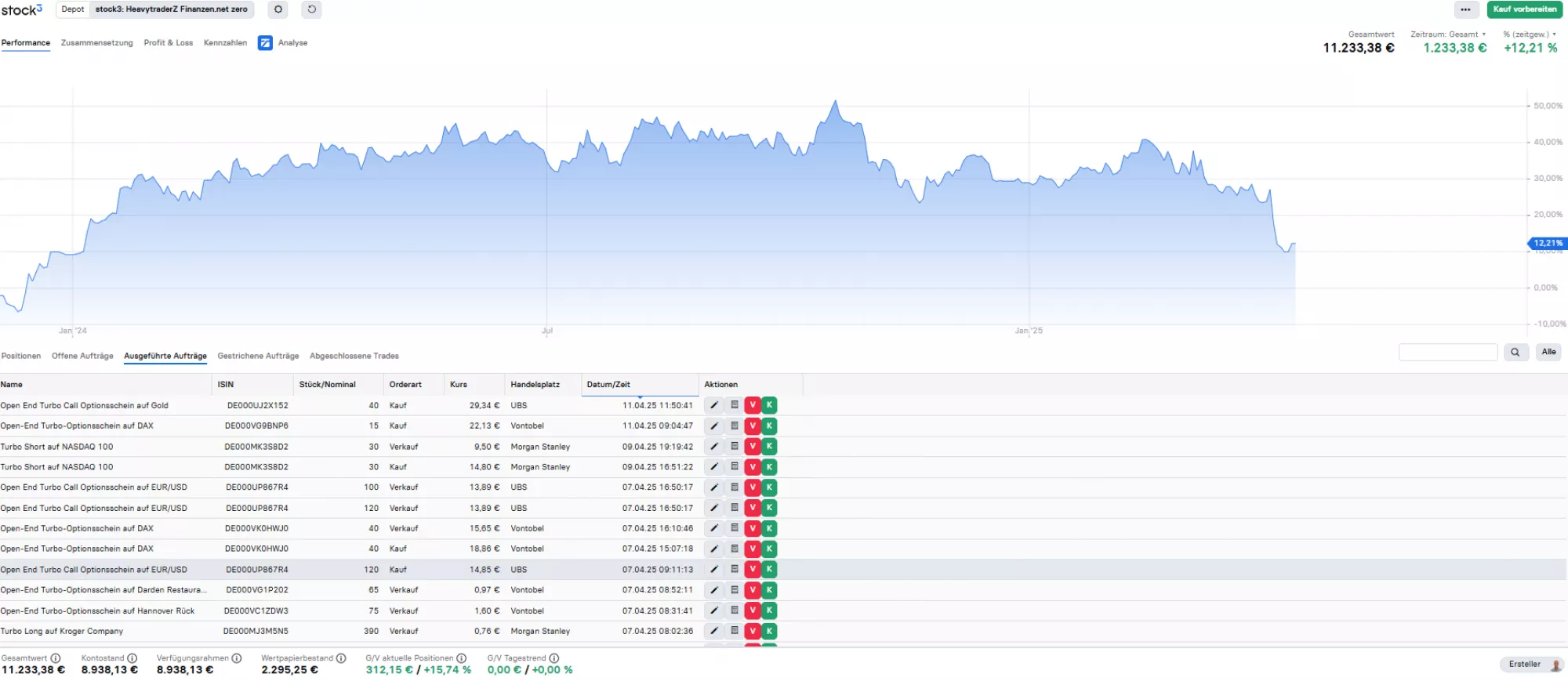The height and width of the screenshot is (681, 1568).
Task: Switch to the Zusammensetzung tab
Action: pos(96,43)
